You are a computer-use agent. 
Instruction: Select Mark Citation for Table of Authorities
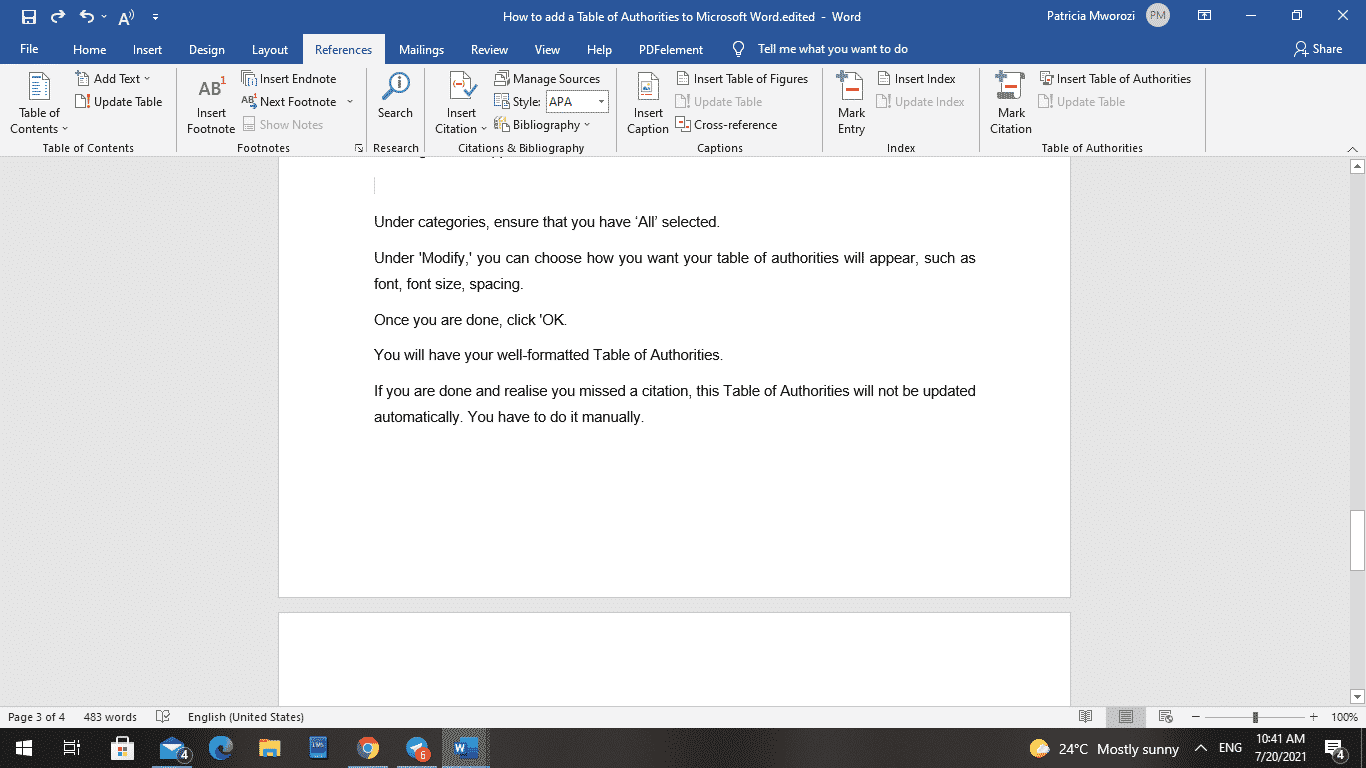(x=1010, y=104)
